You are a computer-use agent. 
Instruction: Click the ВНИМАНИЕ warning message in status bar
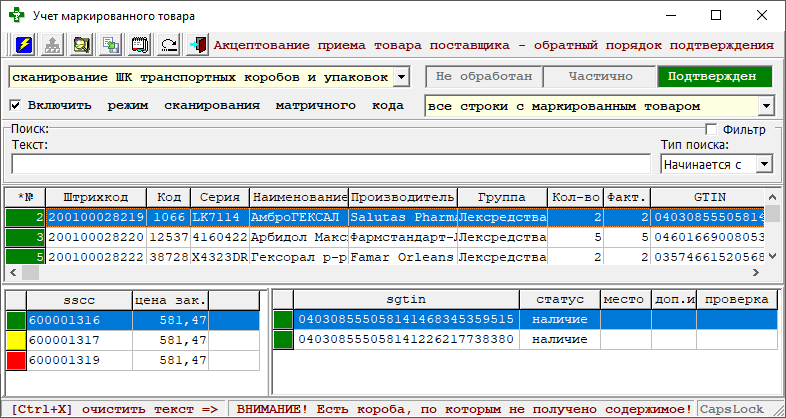tap(464, 409)
